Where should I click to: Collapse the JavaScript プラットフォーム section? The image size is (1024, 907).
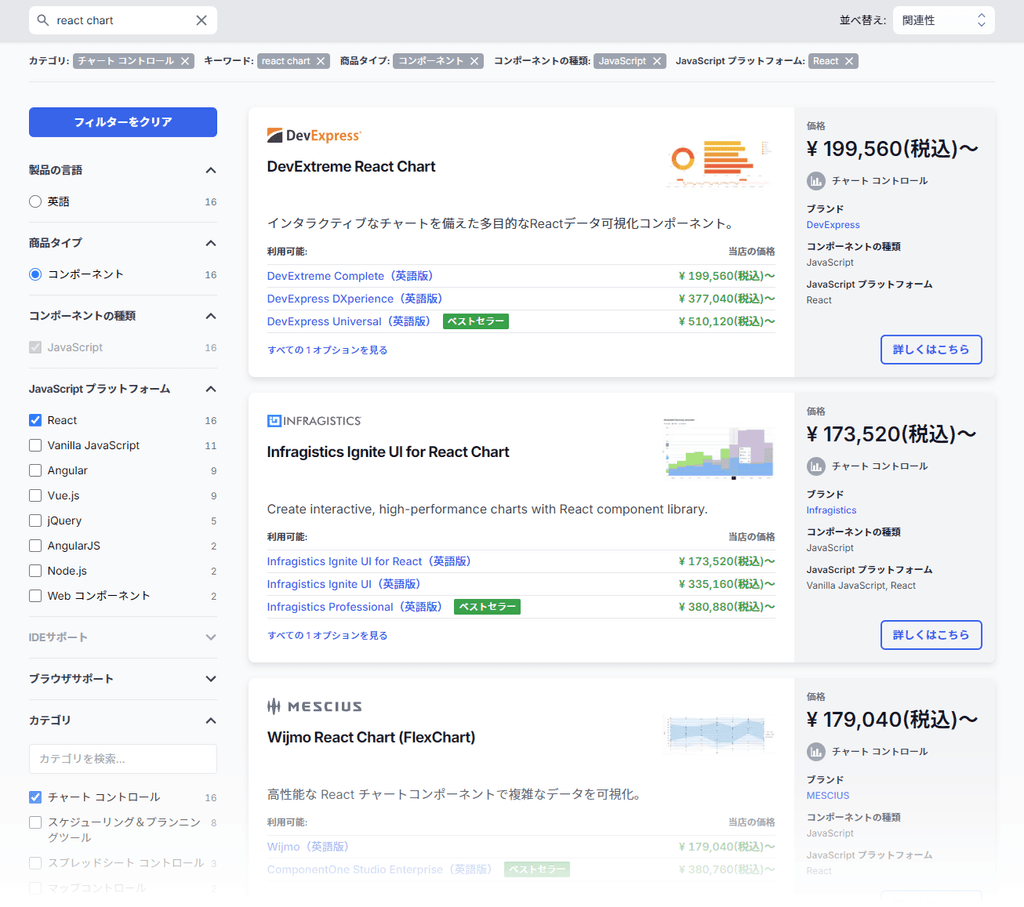coord(211,389)
